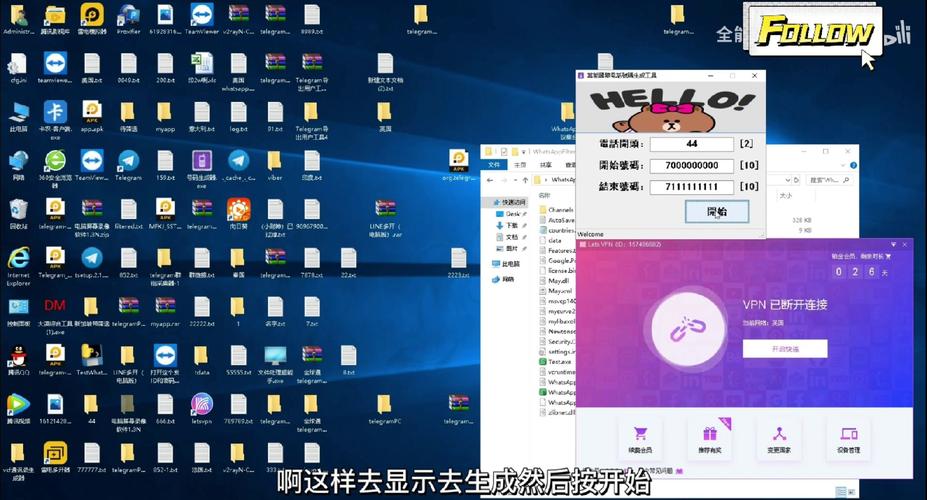The image size is (927, 500).
Task: Click the up arrow in File Explorer
Action: [525, 180]
